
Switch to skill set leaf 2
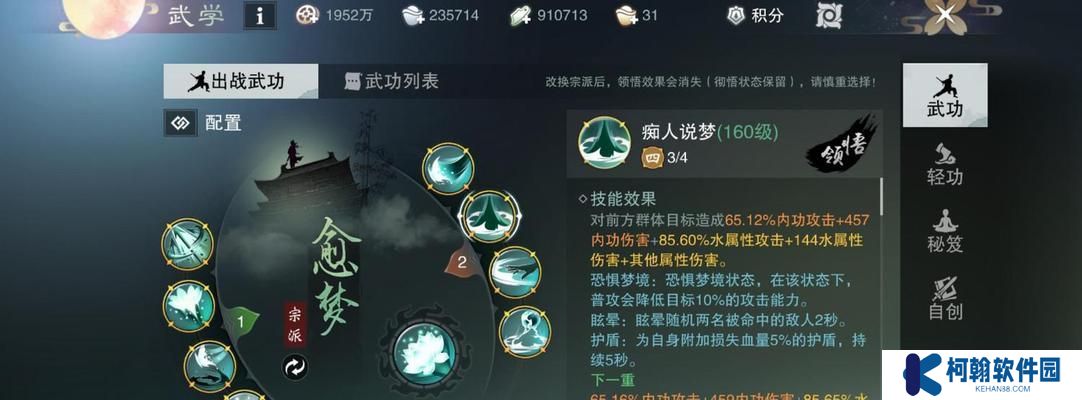coord(462,262)
